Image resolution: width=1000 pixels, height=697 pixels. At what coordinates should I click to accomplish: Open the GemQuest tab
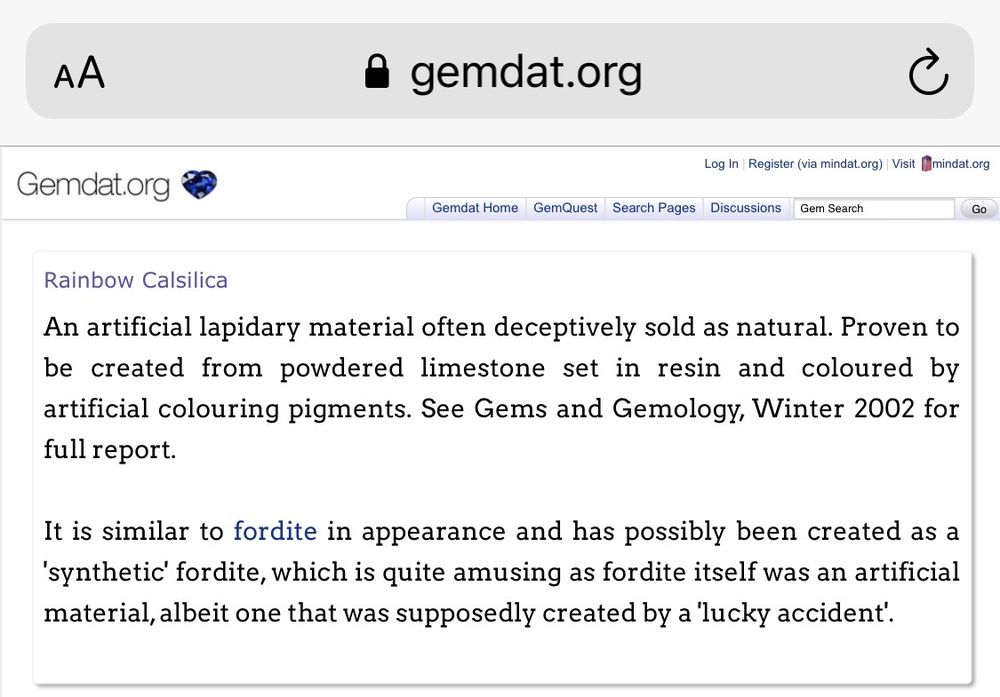point(565,208)
